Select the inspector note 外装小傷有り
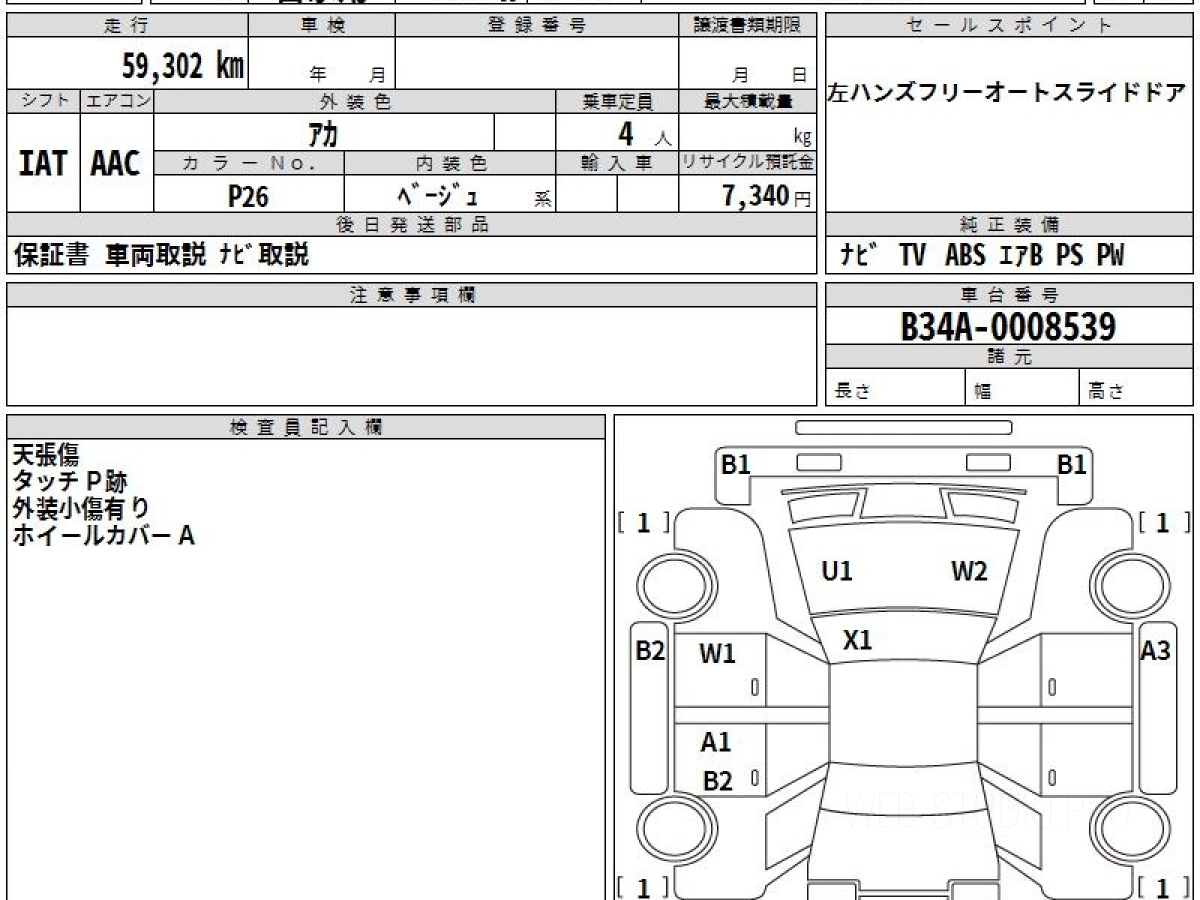Screen dimensions: 1200x900 coord(81,508)
